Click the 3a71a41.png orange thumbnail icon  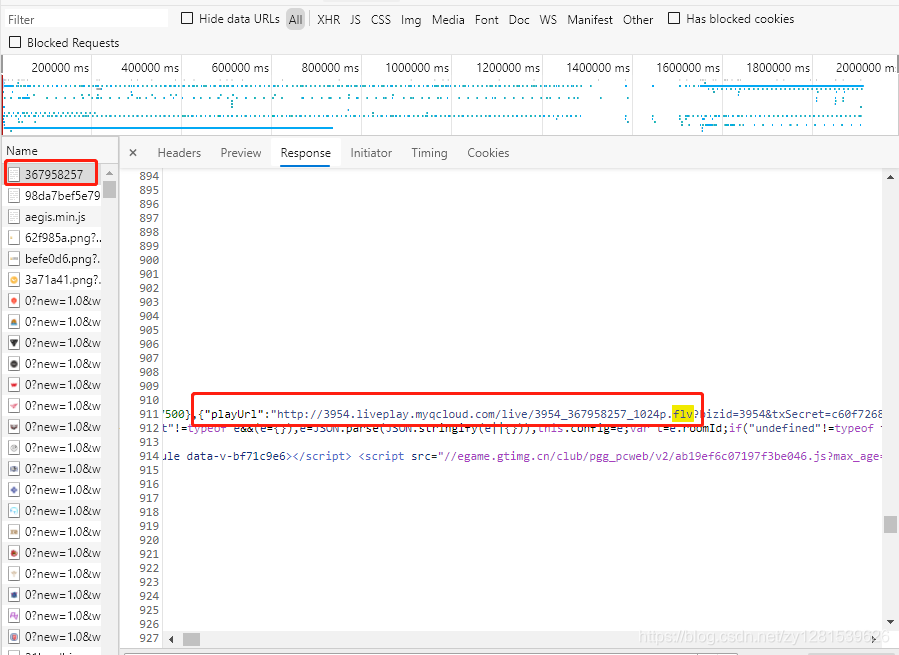pos(14,280)
